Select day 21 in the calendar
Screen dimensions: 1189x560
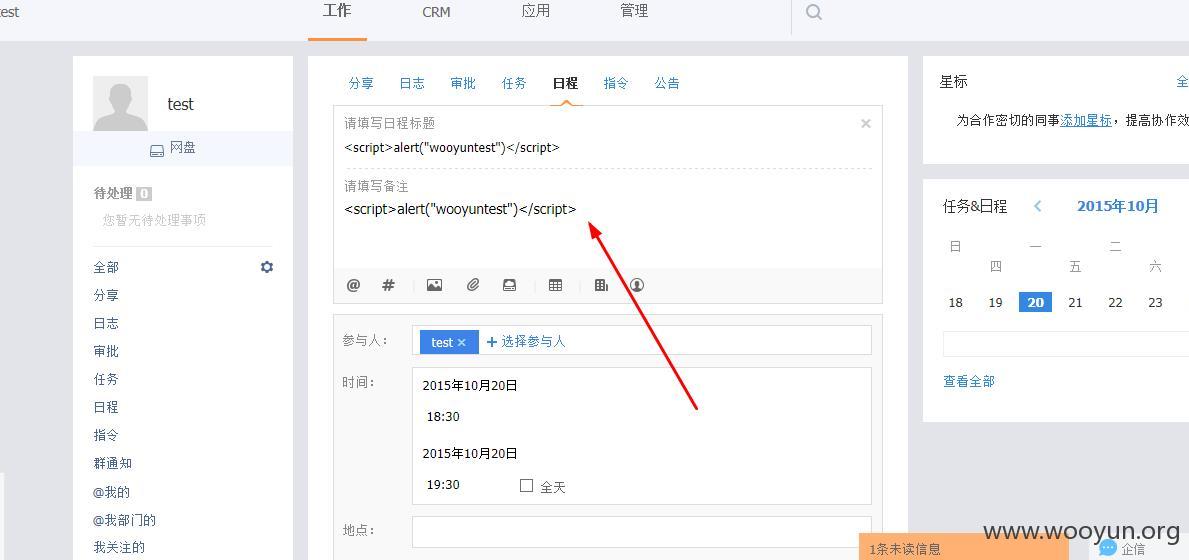(x=1075, y=303)
